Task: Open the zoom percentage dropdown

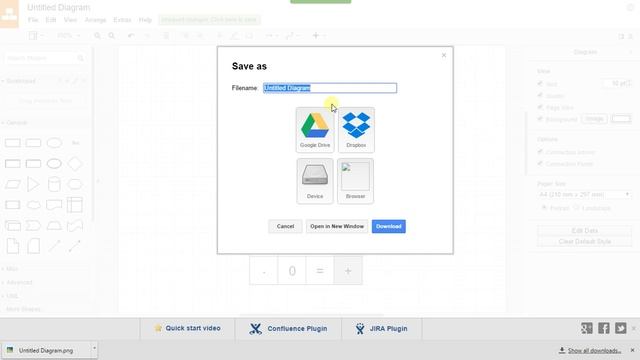Action: [68, 36]
